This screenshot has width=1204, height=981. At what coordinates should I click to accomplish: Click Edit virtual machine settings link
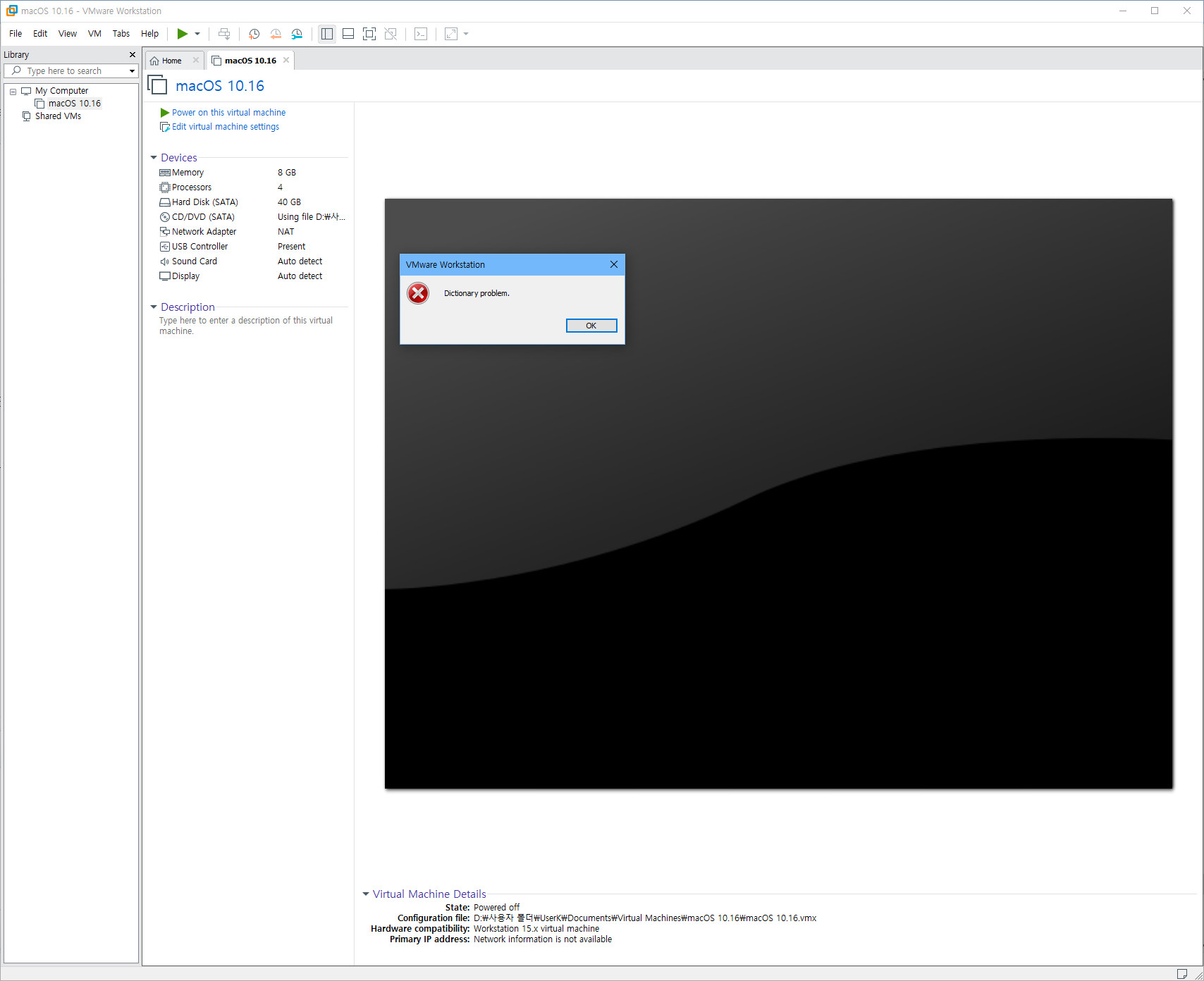(226, 127)
